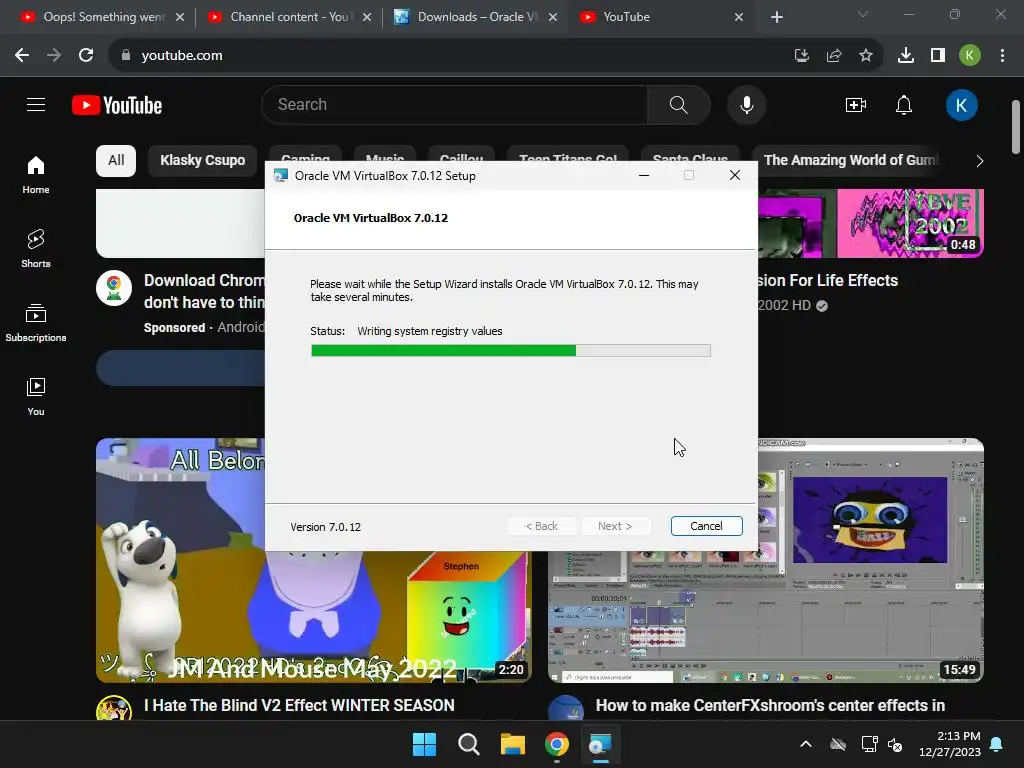Viewport: 1024px width, 768px height.
Task: Click in the YouTube Search field
Action: (x=455, y=104)
